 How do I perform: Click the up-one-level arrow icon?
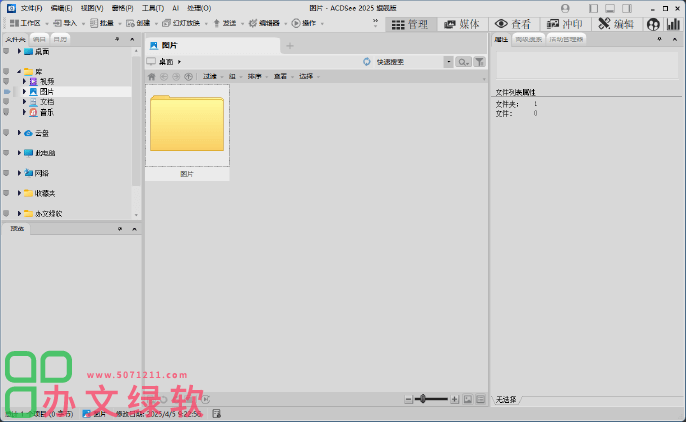(x=189, y=77)
